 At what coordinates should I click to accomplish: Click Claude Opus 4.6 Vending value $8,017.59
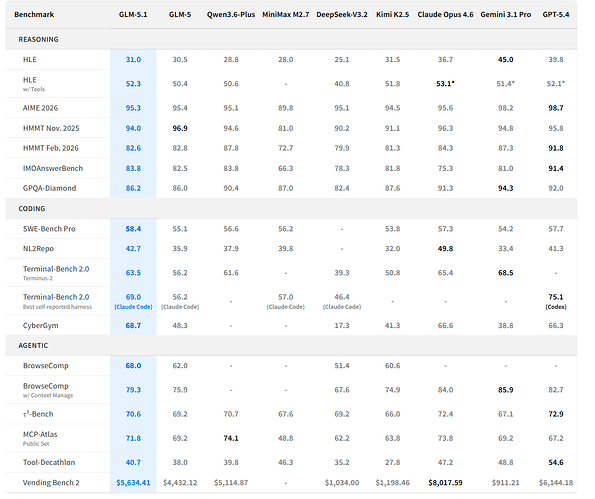(445, 483)
